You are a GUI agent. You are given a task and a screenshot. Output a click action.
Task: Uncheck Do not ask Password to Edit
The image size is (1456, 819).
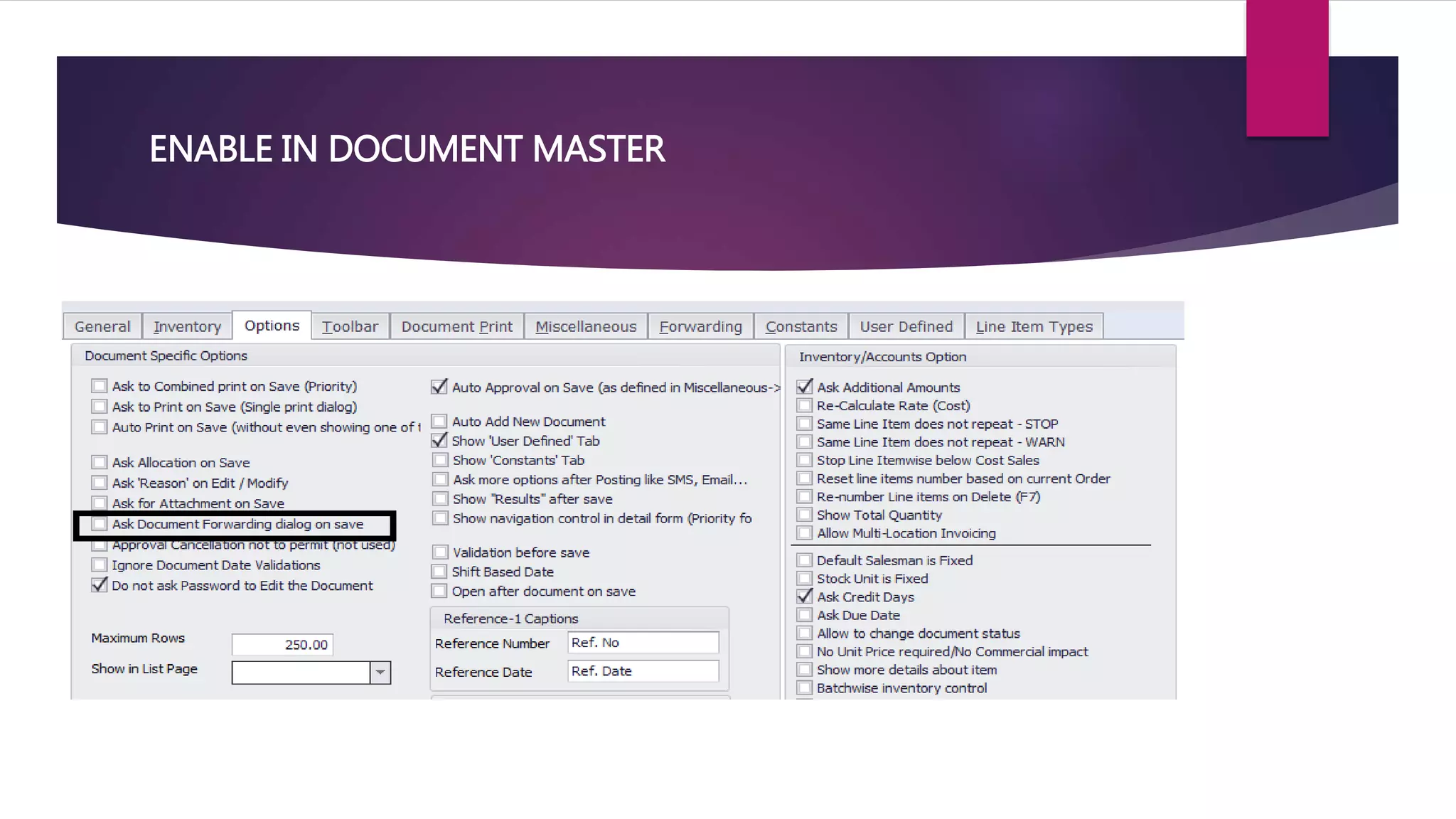[100, 585]
